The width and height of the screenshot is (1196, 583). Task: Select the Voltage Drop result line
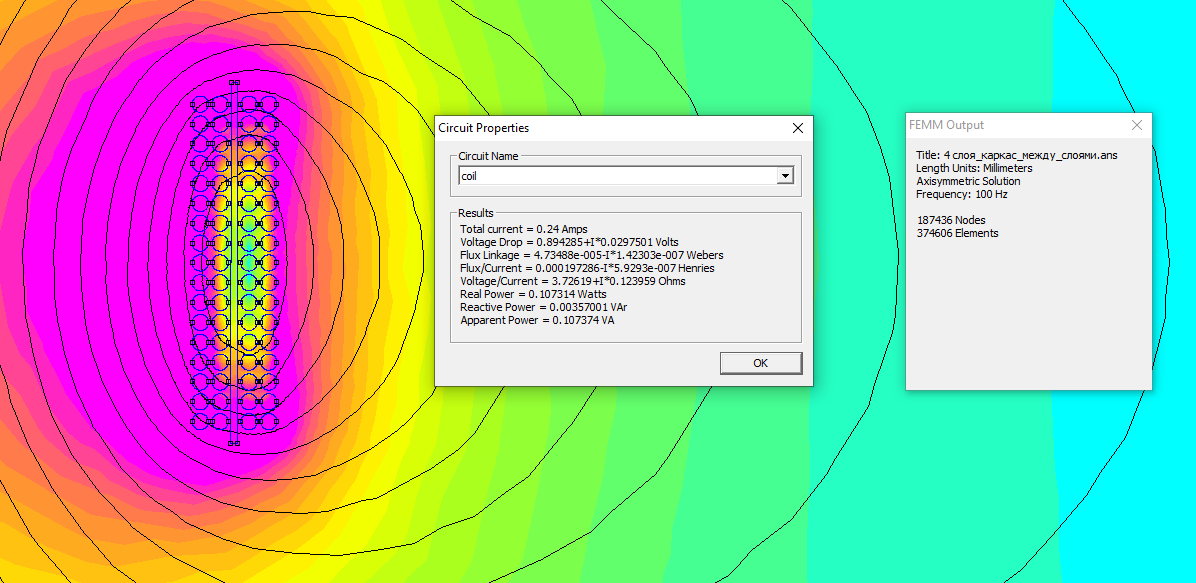click(569, 242)
